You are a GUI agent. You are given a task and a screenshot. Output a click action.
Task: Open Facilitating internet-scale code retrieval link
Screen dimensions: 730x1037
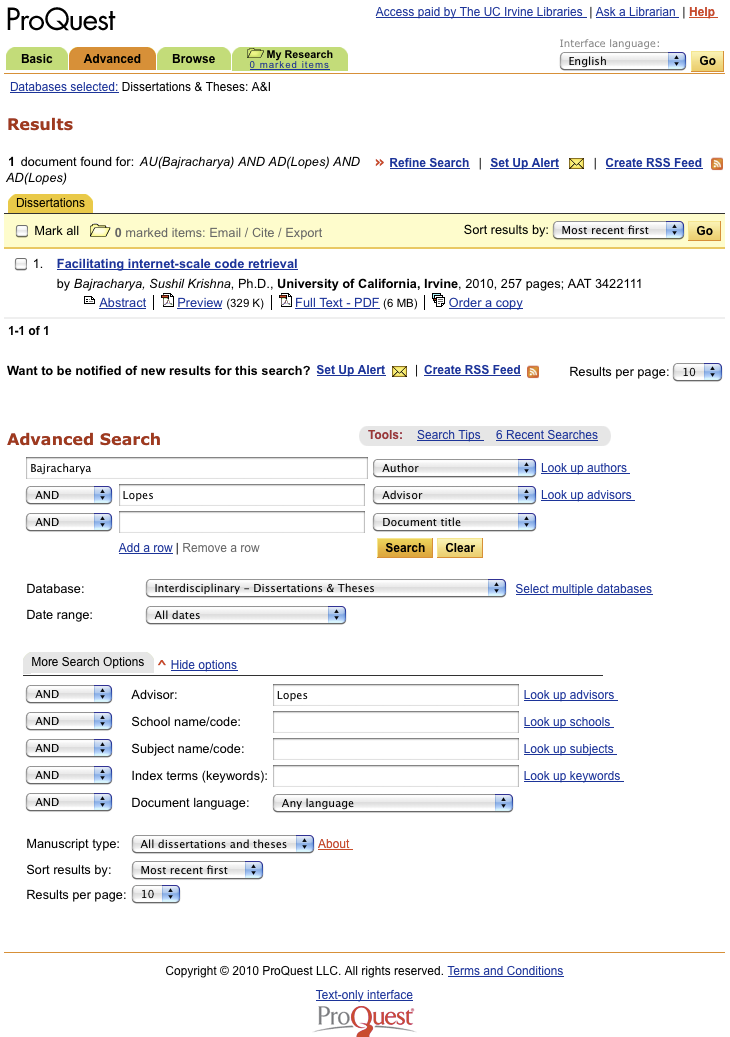[x=177, y=264]
